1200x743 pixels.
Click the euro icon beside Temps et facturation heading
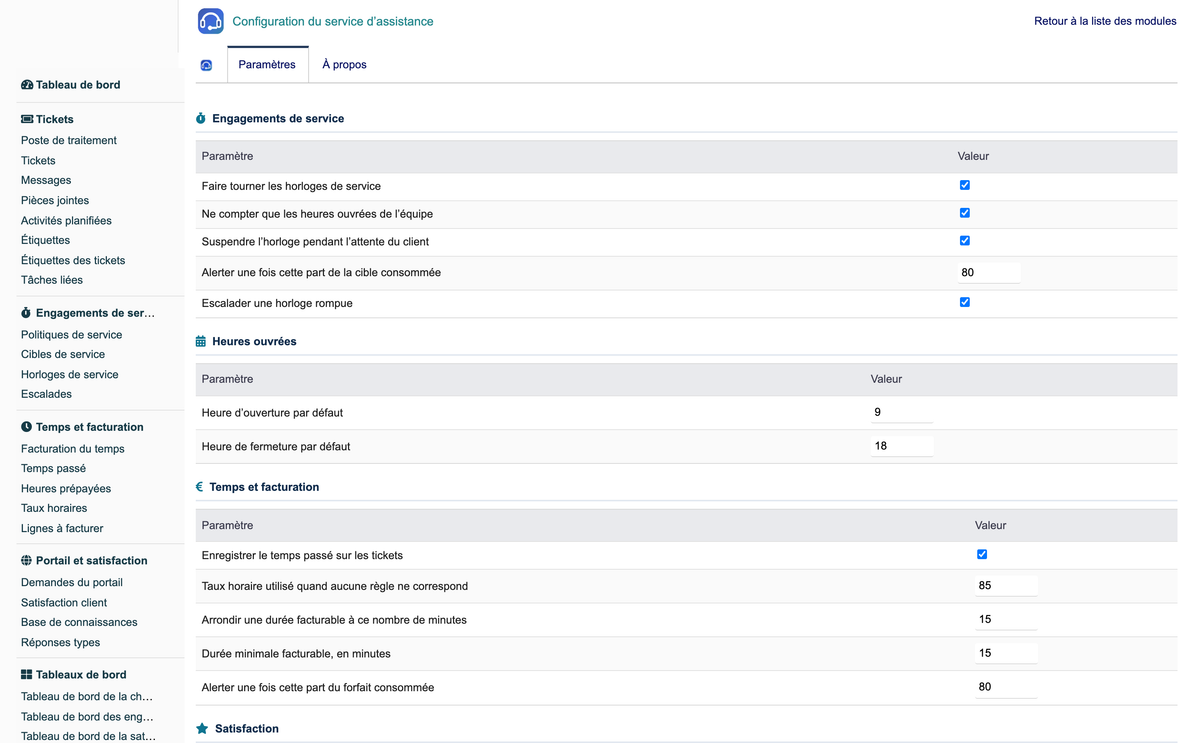click(x=199, y=487)
